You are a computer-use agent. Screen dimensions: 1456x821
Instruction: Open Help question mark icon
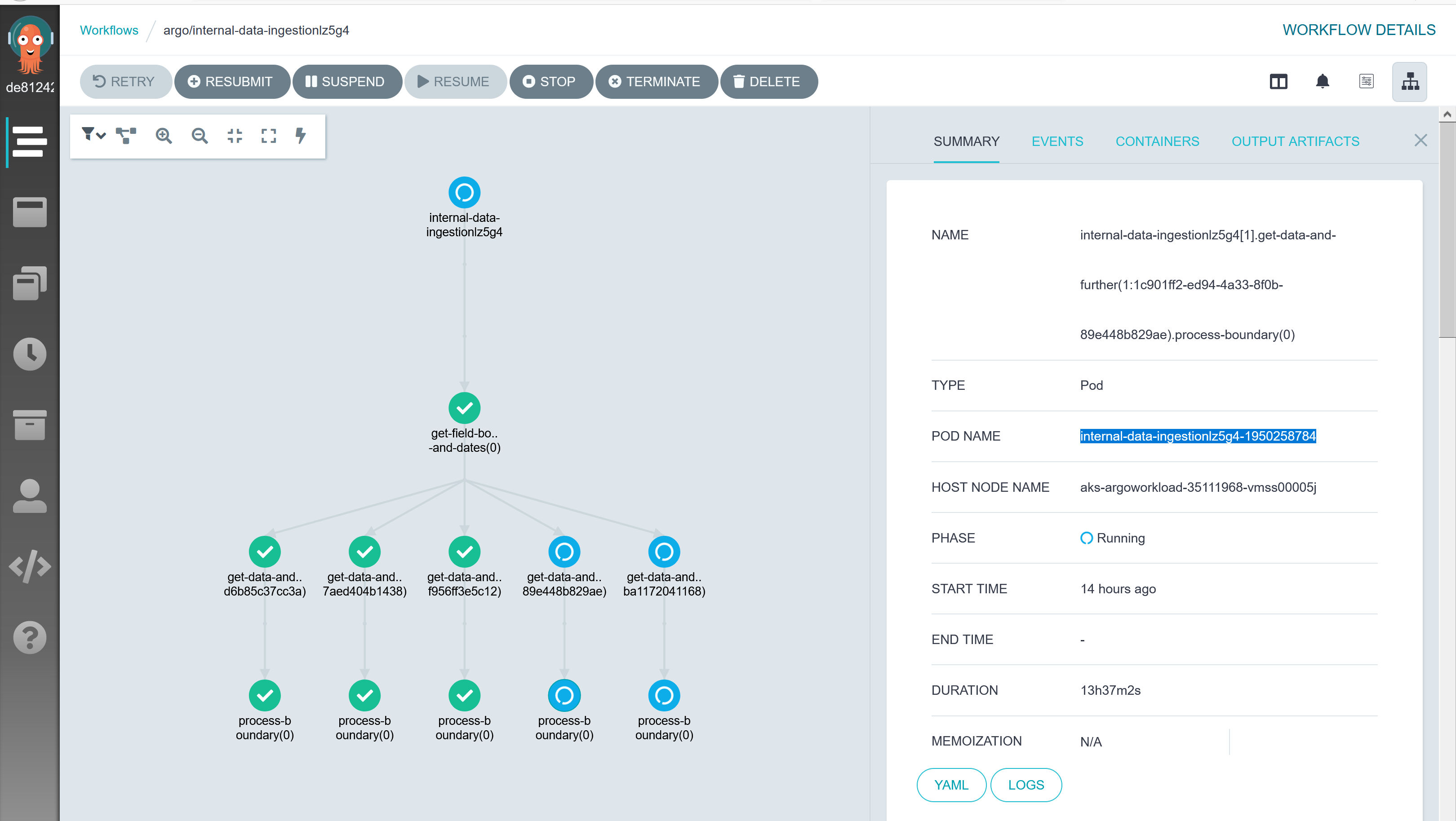29,637
